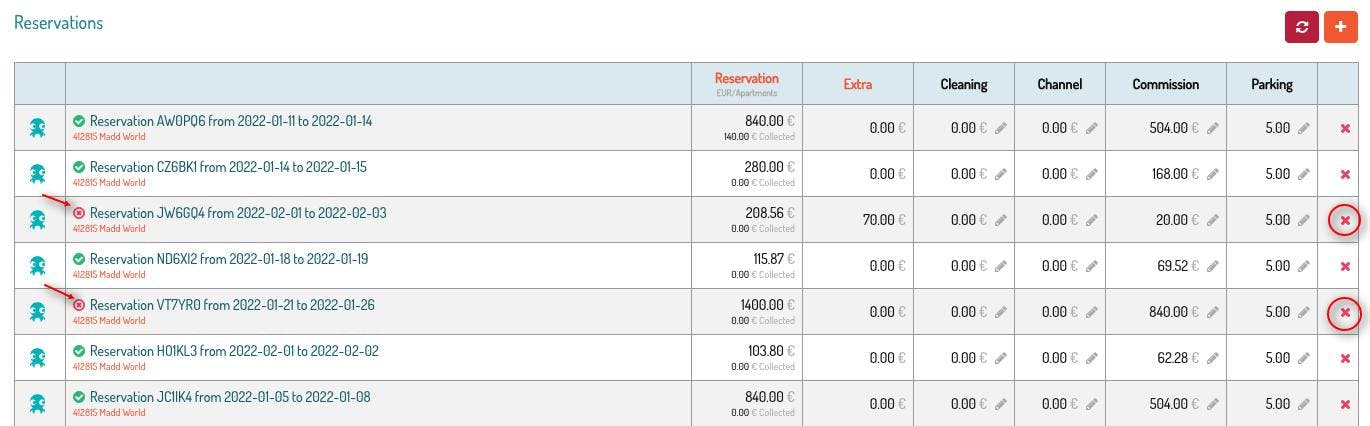Open reservation ND6XI2 details link
1370x426 pixels.
click(228, 259)
